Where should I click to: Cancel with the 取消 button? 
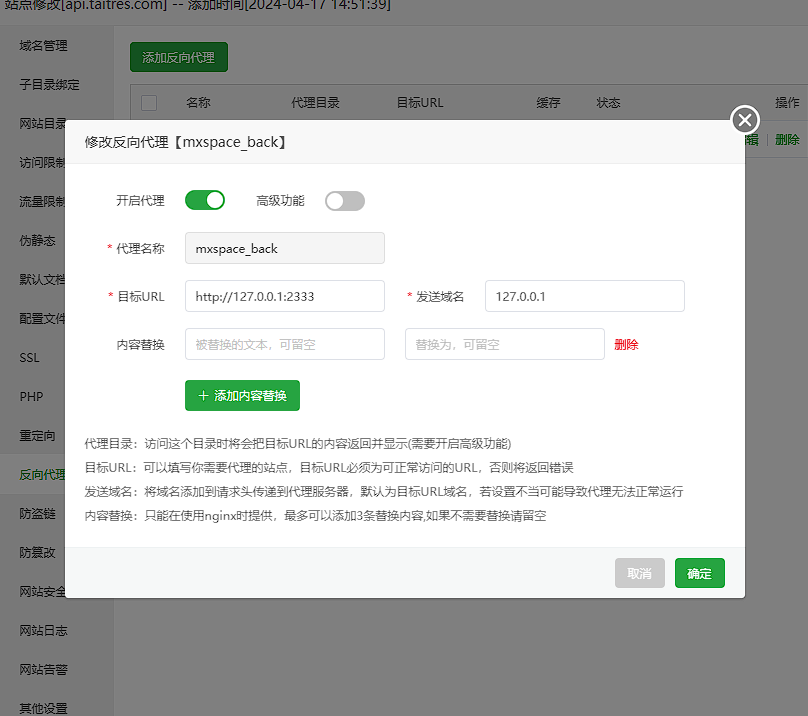(639, 573)
